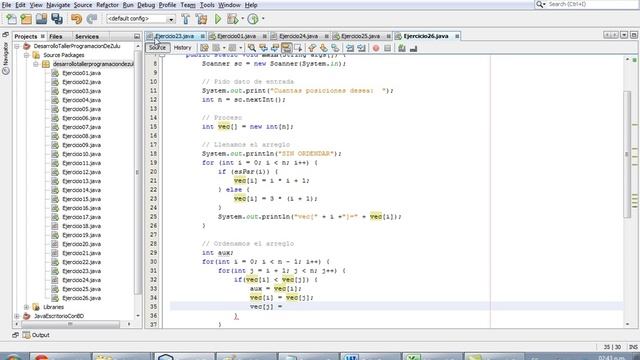
Task: Click the New Project toolbar icon
Action: click(x=26, y=19)
